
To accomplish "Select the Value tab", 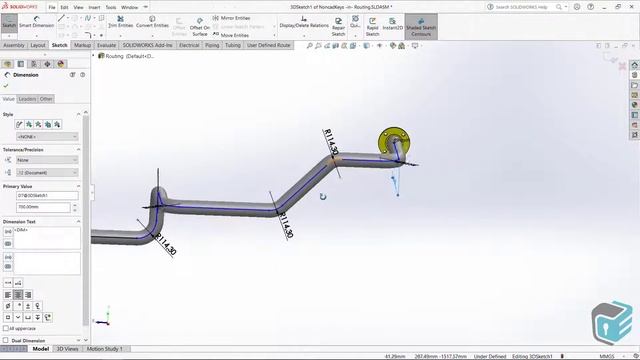I will click(8, 99).
